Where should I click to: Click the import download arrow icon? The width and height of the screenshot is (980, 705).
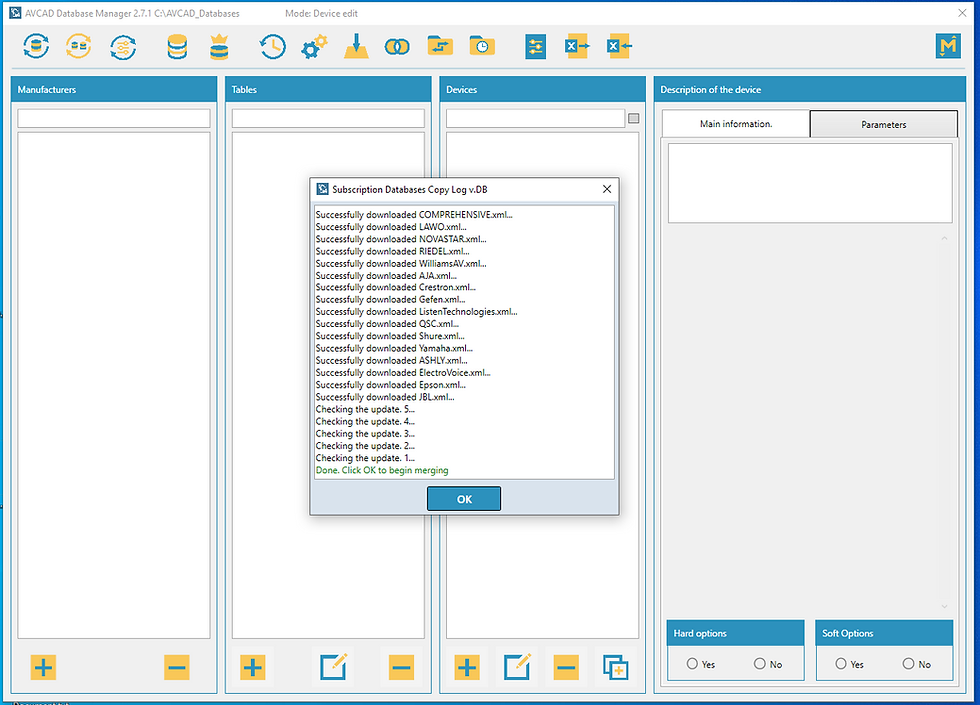[x=356, y=46]
